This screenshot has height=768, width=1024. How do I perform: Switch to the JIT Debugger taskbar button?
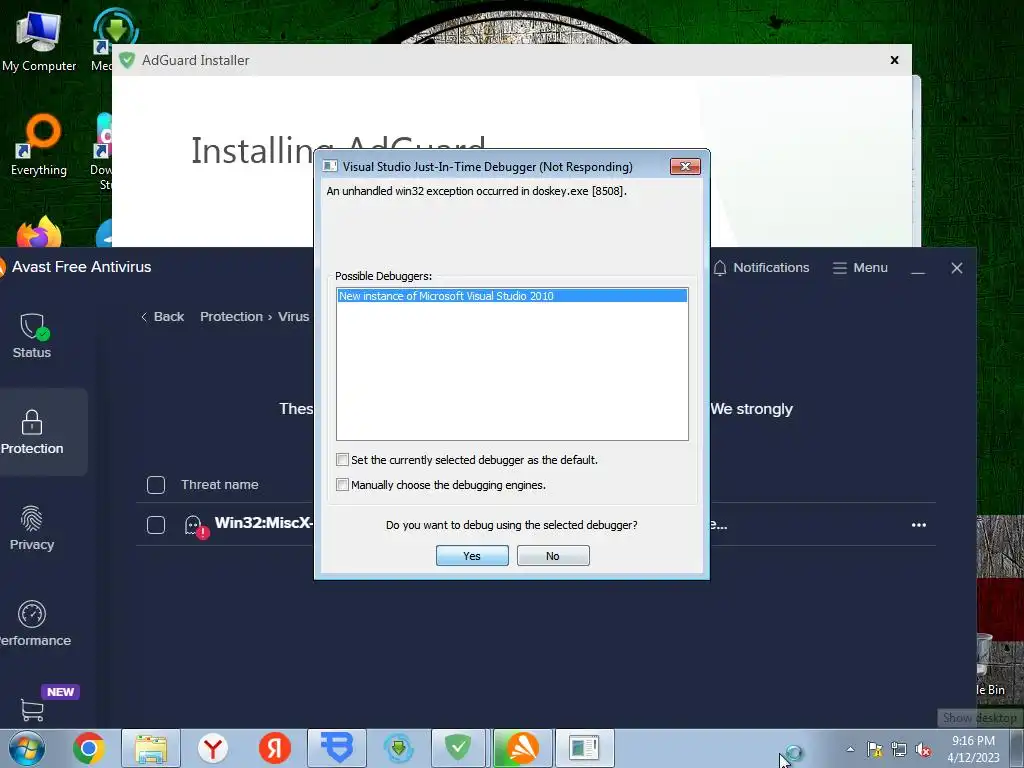(584, 748)
